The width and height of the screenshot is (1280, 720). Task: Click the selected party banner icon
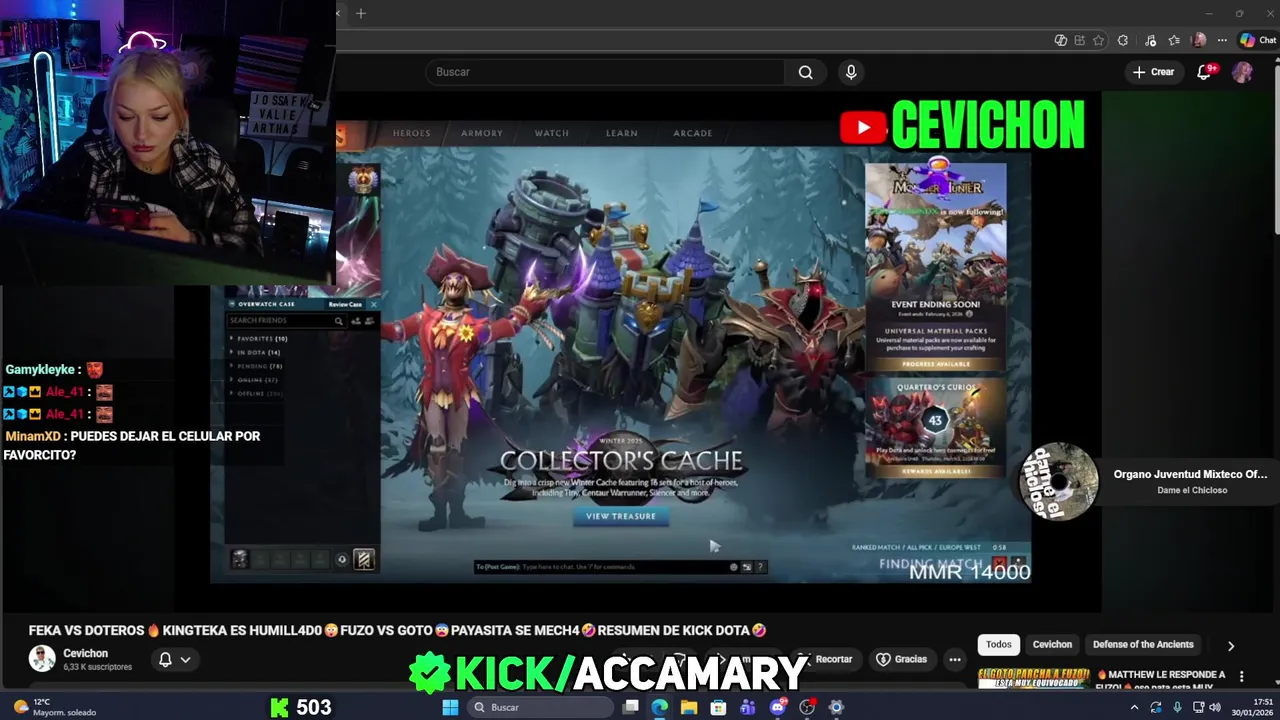[363, 560]
